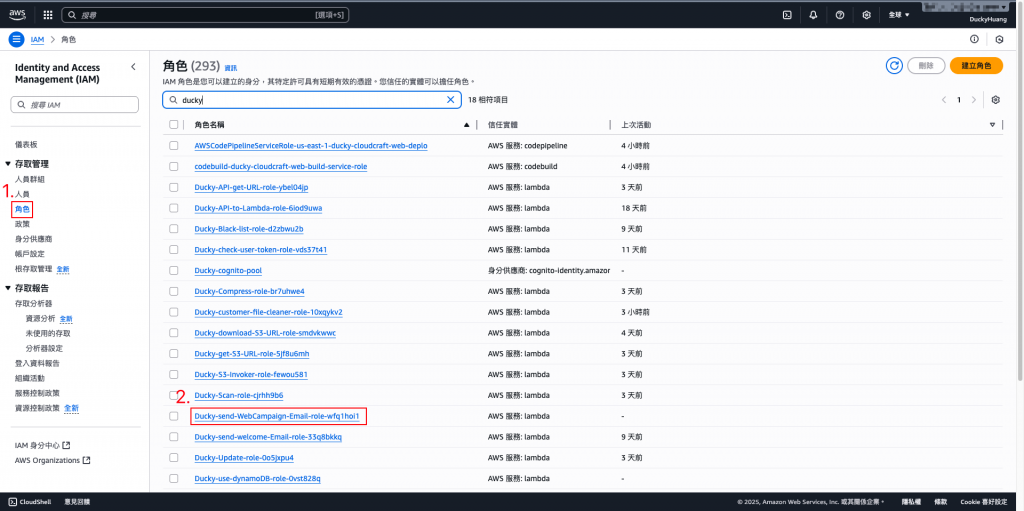This screenshot has width=1024, height=511.
Task: Open table preferences gear icon
Action: tap(995, 100)
